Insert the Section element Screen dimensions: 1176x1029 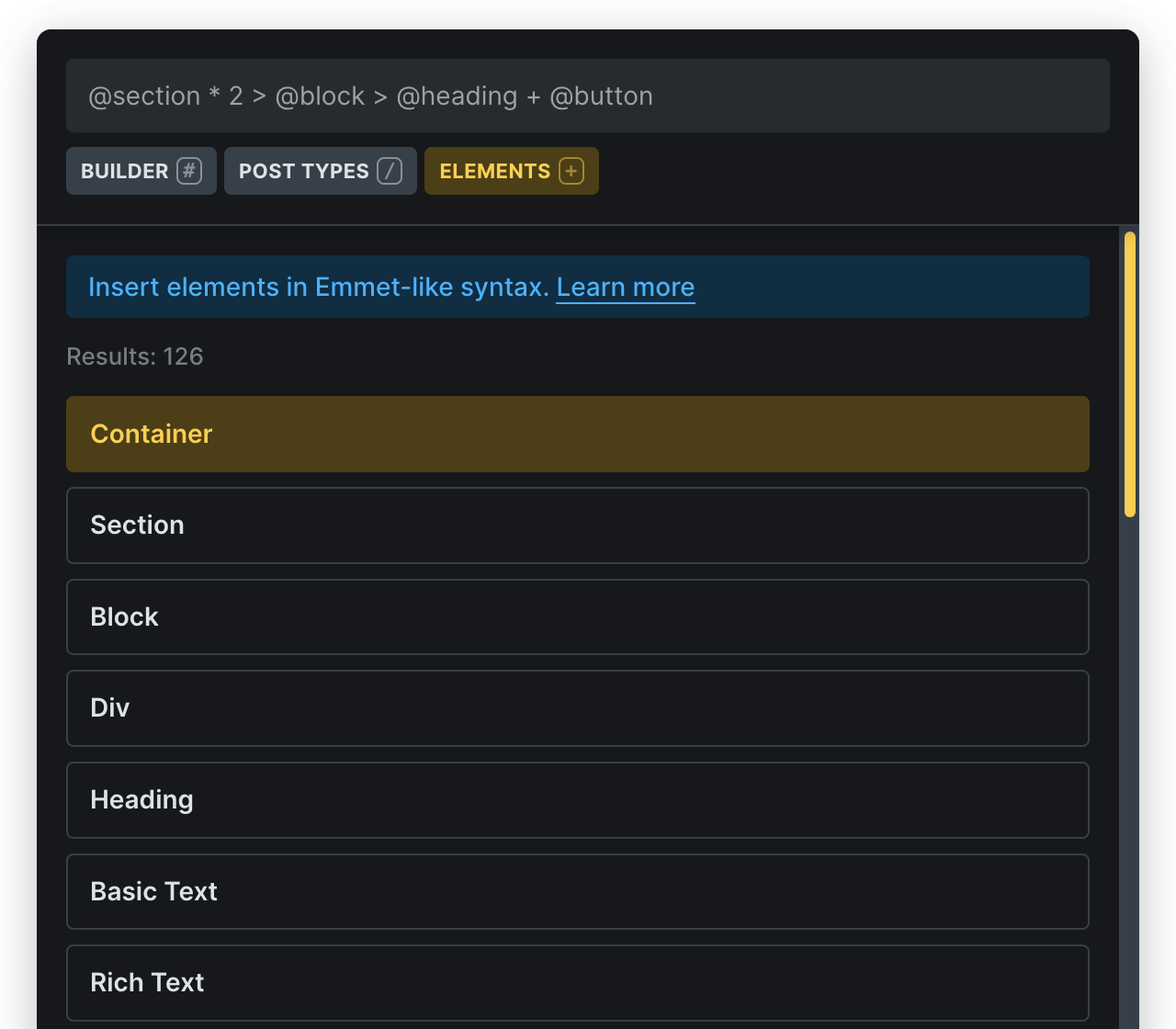pyautogui.click(x=577, y=526)
